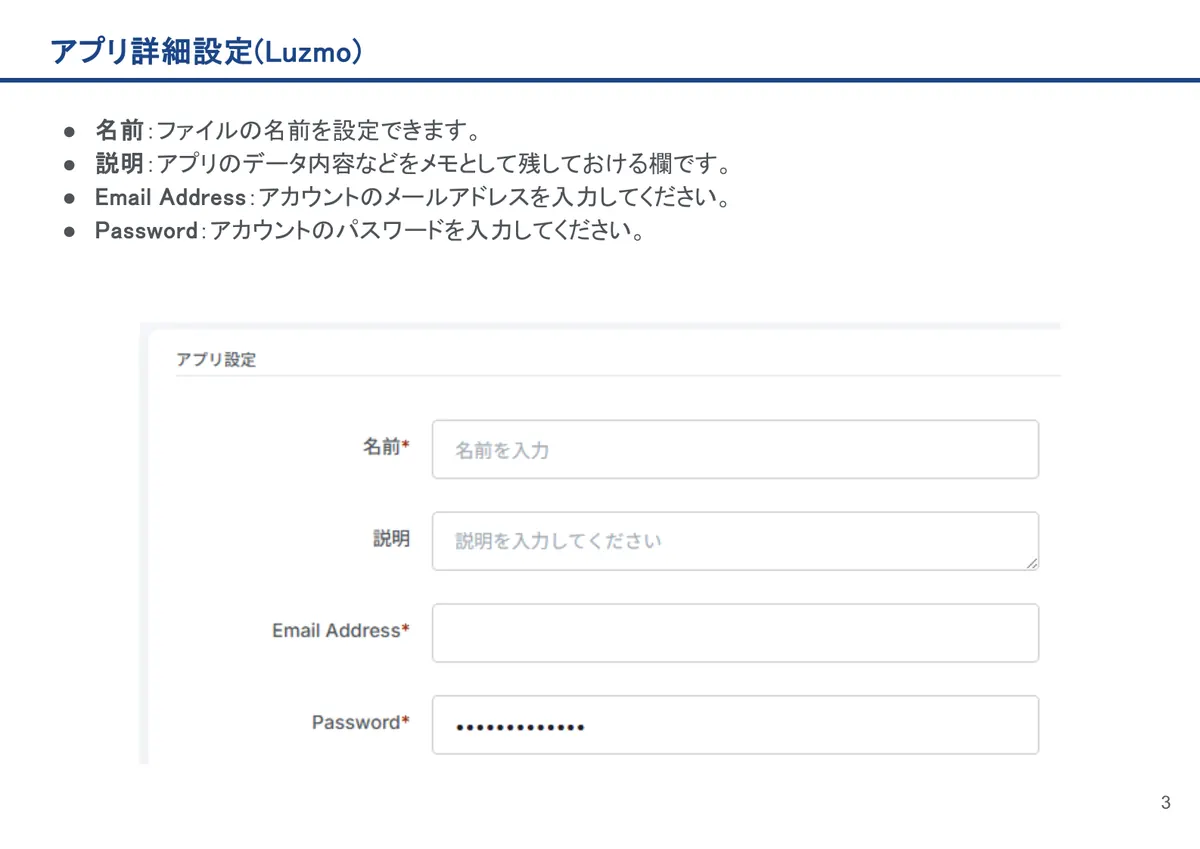Click the アプリ設定 section heading

216,360
